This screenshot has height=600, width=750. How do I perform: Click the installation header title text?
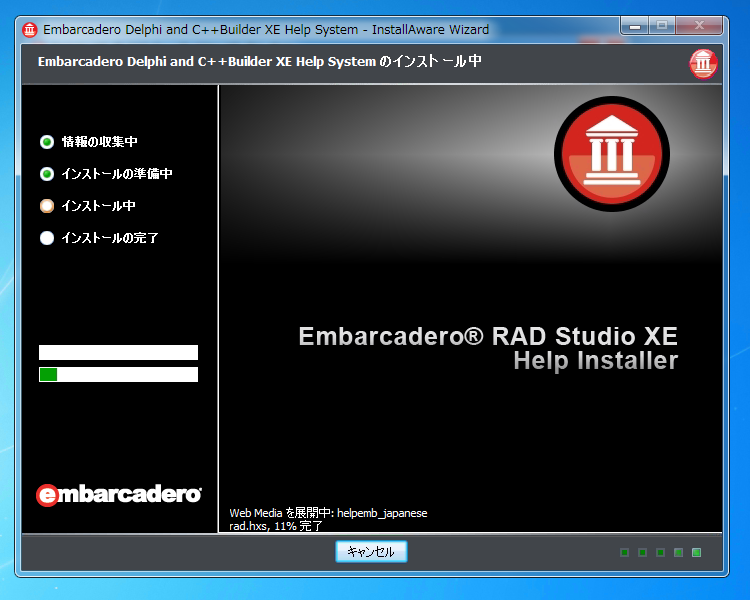[260, 61]
